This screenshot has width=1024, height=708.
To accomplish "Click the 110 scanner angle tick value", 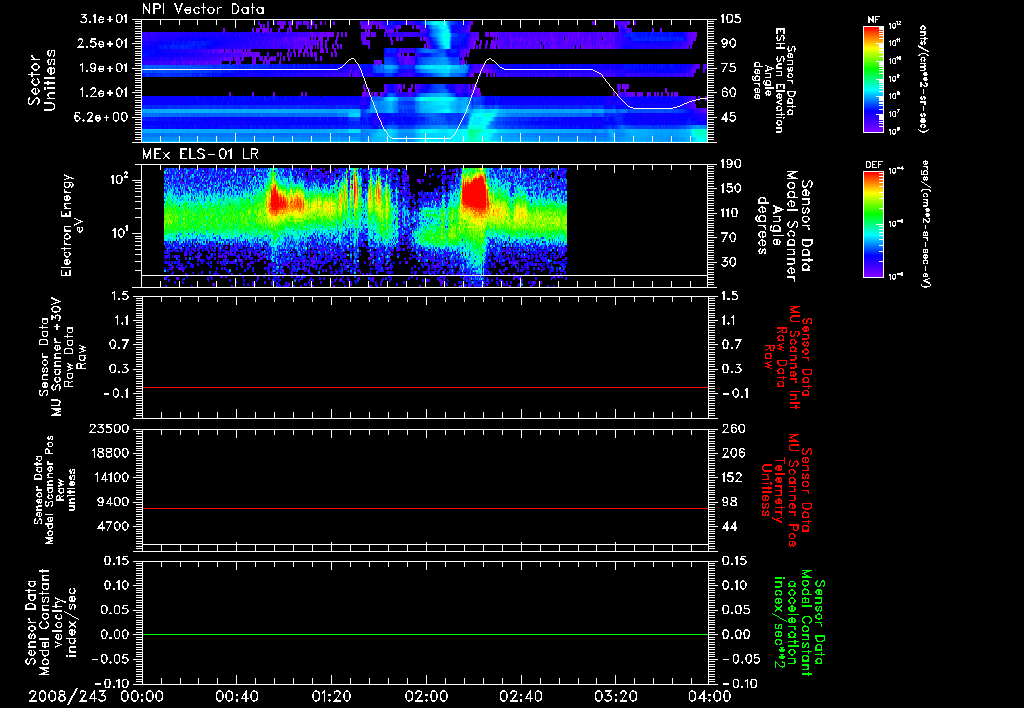I will click(731, 213).
